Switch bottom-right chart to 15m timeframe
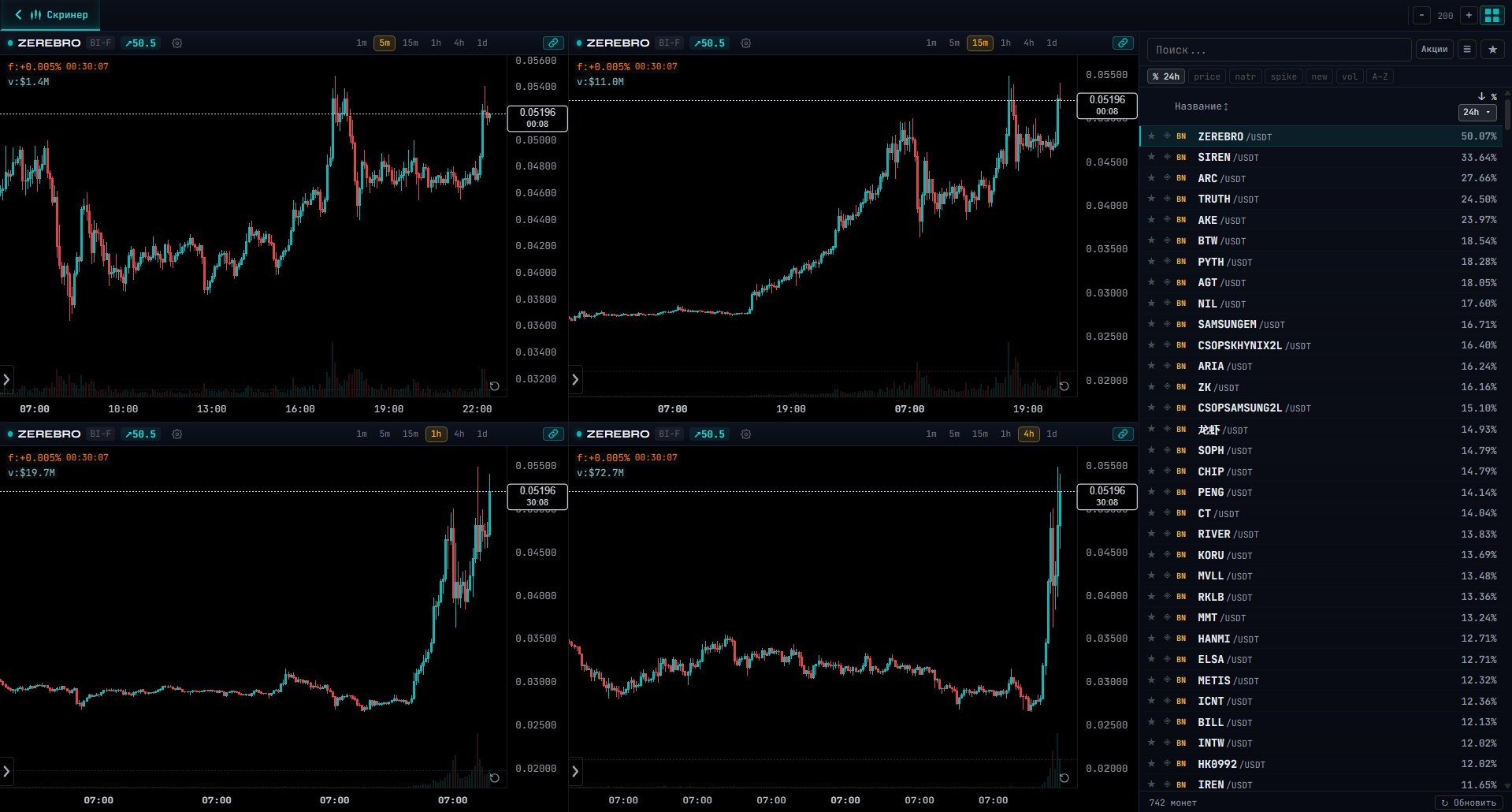 pyautogui.click(x=980, y=434)
